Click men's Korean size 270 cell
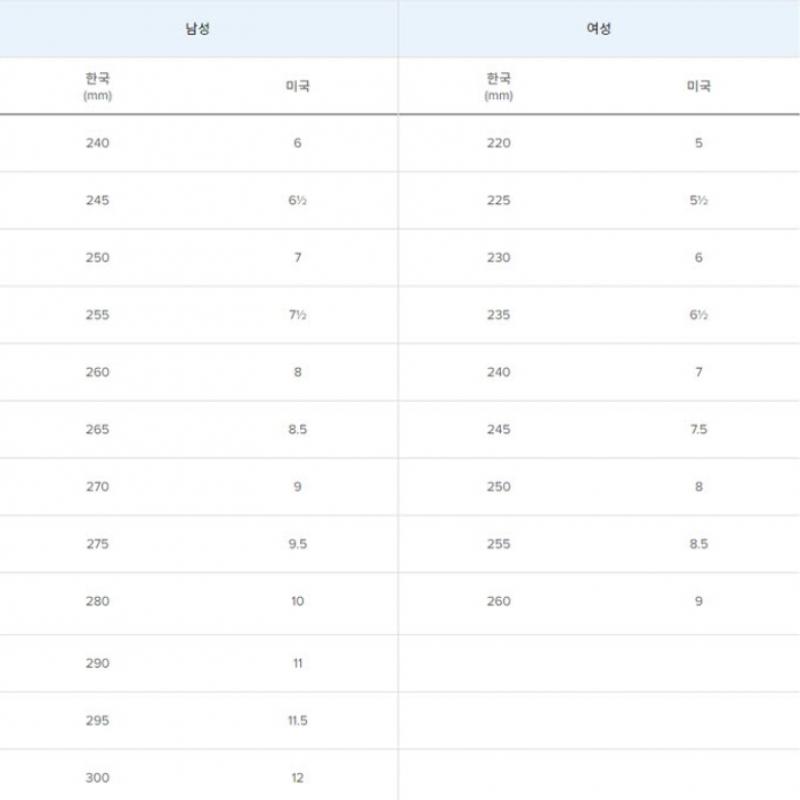This screenshot has height=800, width=800. [x=98, y=487]
